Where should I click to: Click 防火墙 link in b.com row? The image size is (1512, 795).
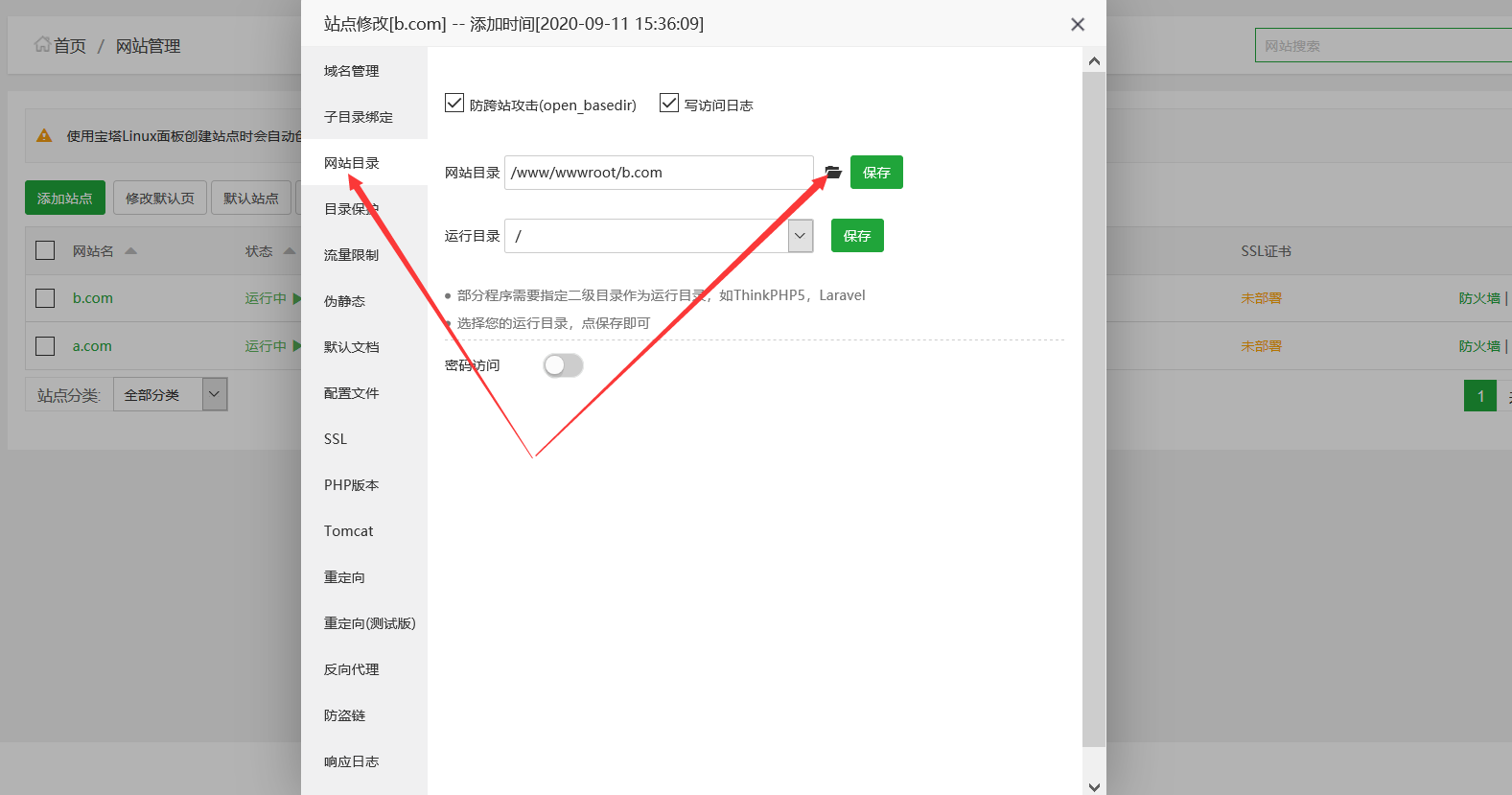pos(1479,298)
